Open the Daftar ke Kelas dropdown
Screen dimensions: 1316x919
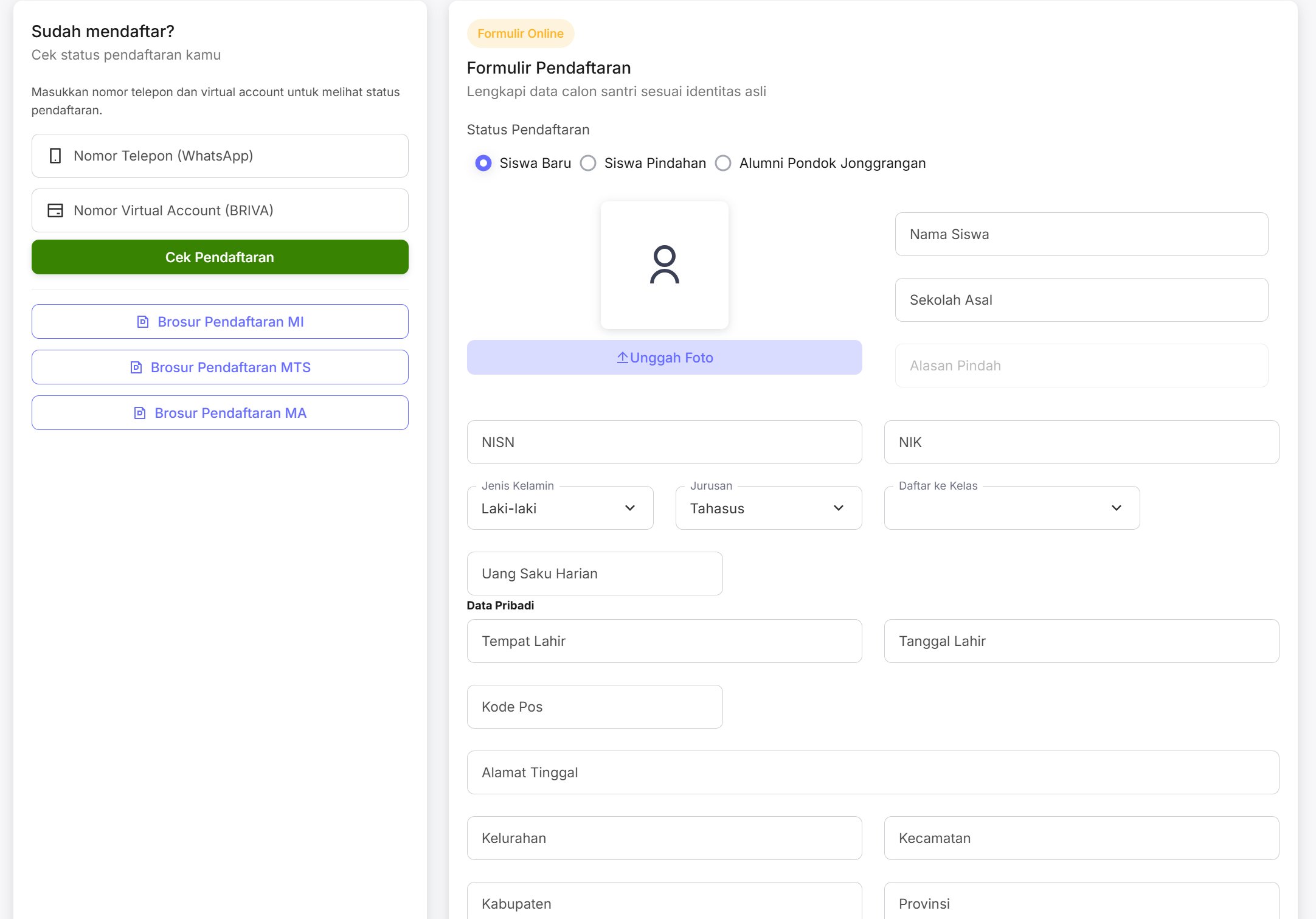(1011, 508)
